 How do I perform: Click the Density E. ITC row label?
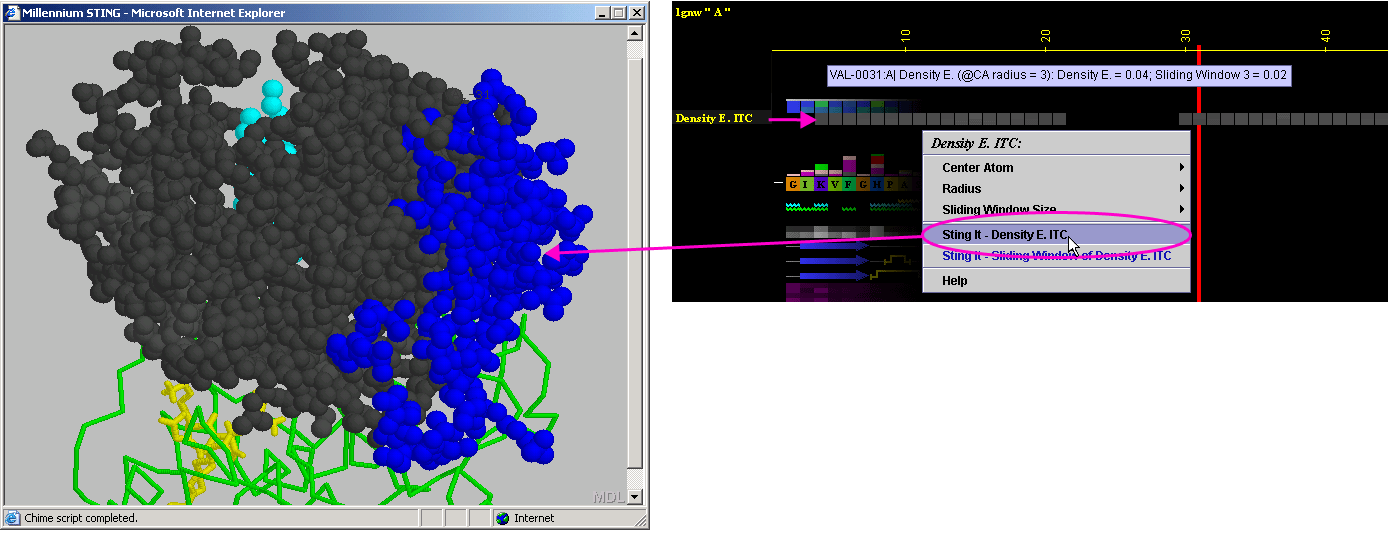[x=714, y=119]
